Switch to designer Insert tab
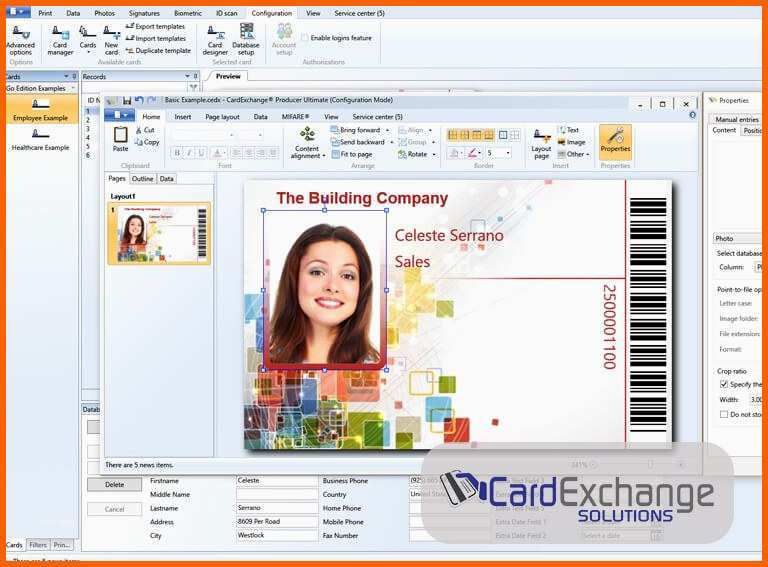The height and width of the screenshot is (567, 768). point(183,117)
